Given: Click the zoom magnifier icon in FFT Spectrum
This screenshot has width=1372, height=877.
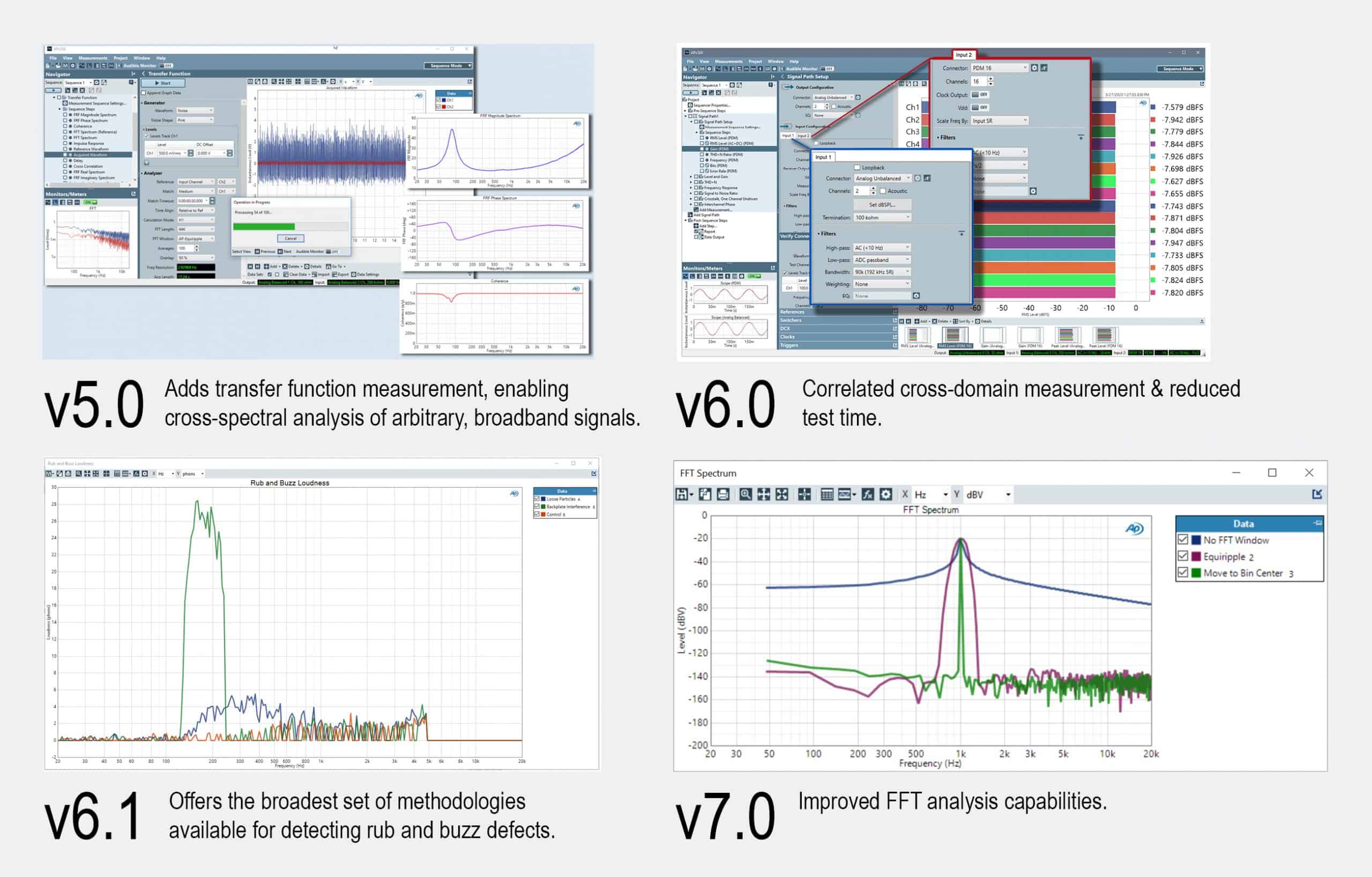Looking at the screenshot, I should (745, 495).
